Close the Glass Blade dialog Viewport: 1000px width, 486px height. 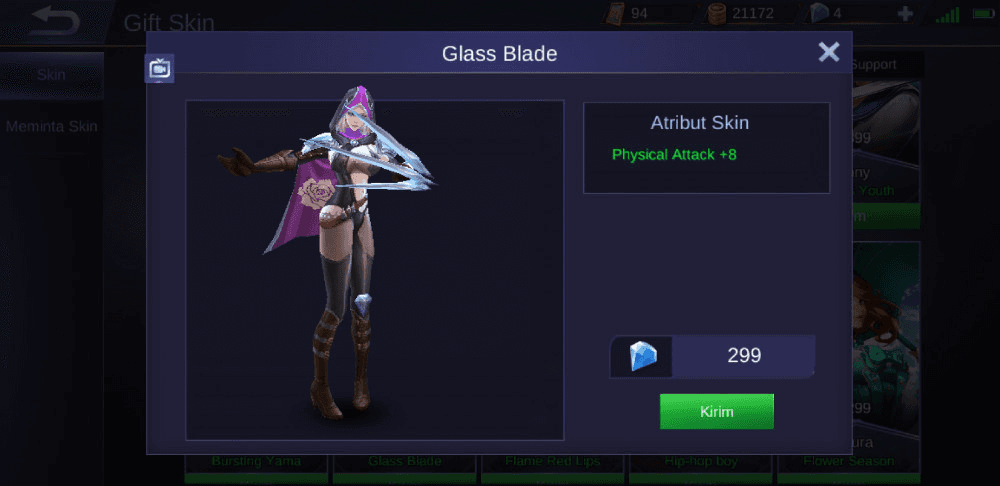coord(828,52)
